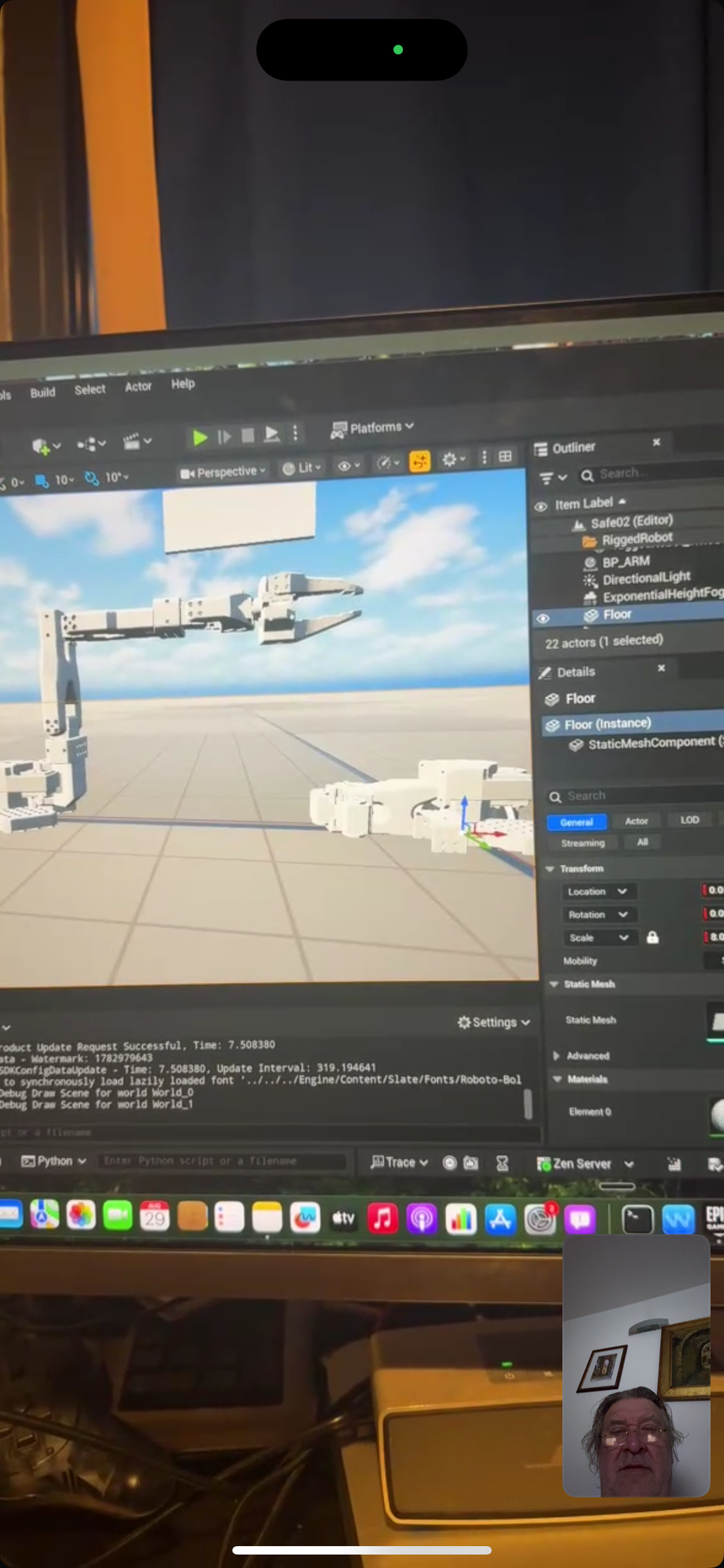Toggle the Streaming filter button

click(x=583, y=843)
